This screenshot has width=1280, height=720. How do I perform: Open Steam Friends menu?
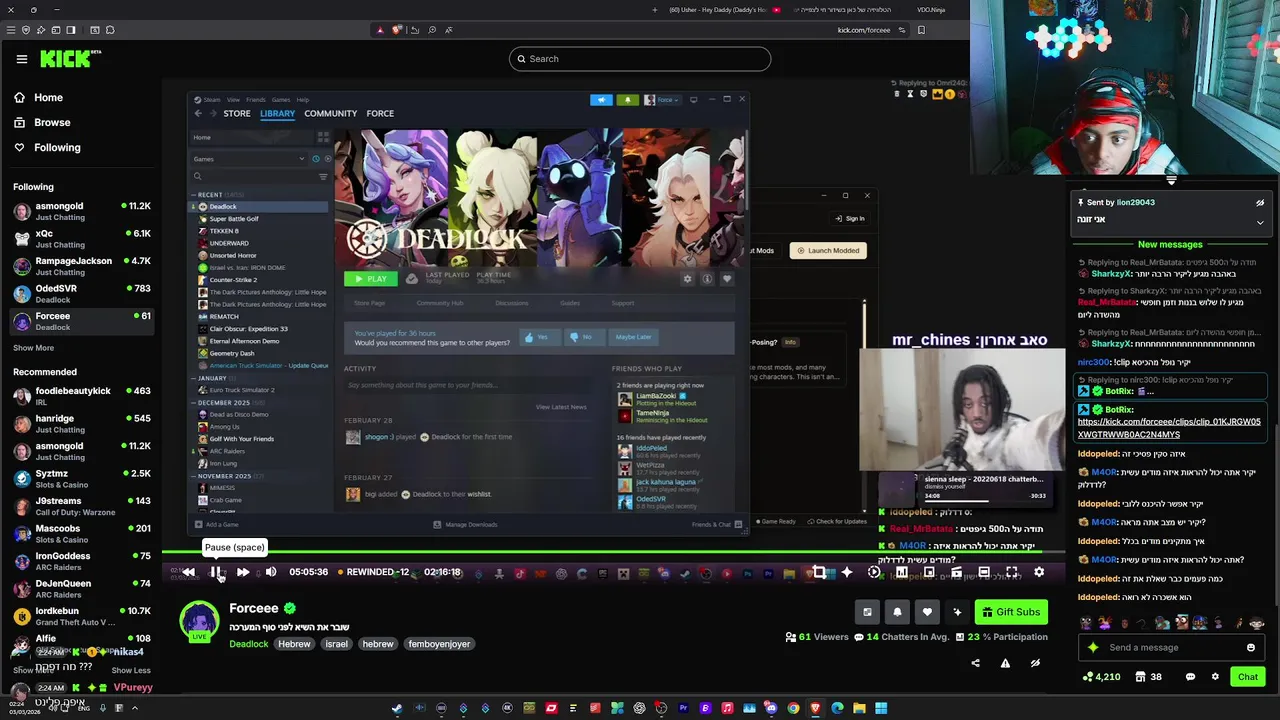pos(256,100)
